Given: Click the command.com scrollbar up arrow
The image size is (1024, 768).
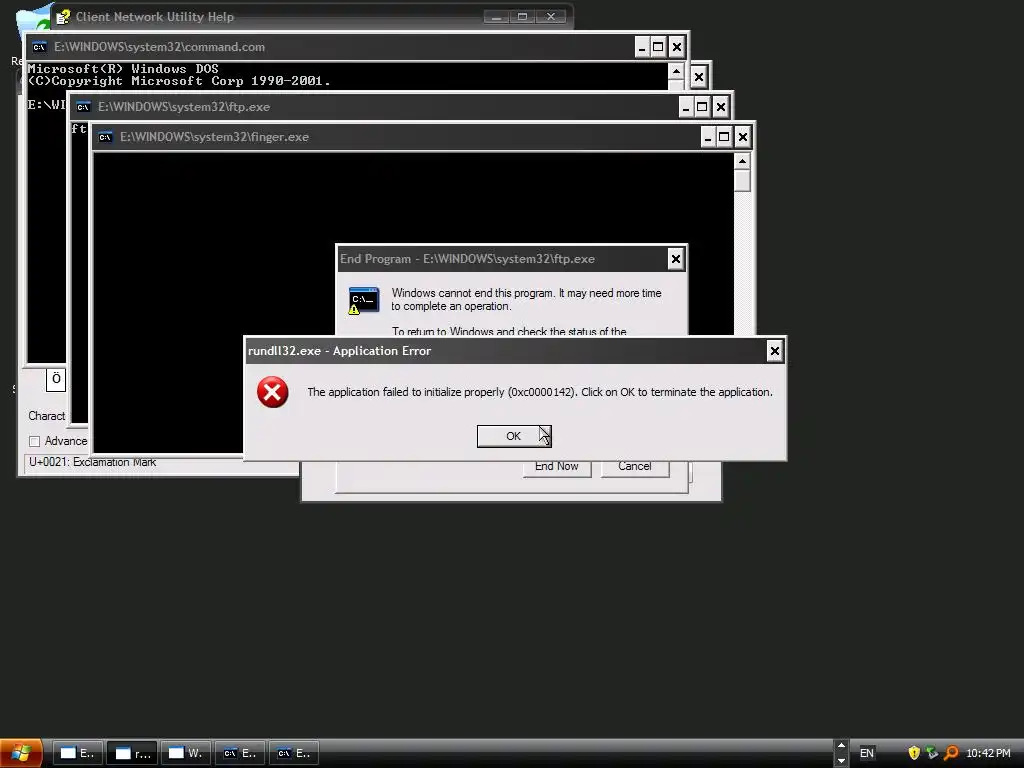Looking at the screenshot, I should (x=676, y=71).
